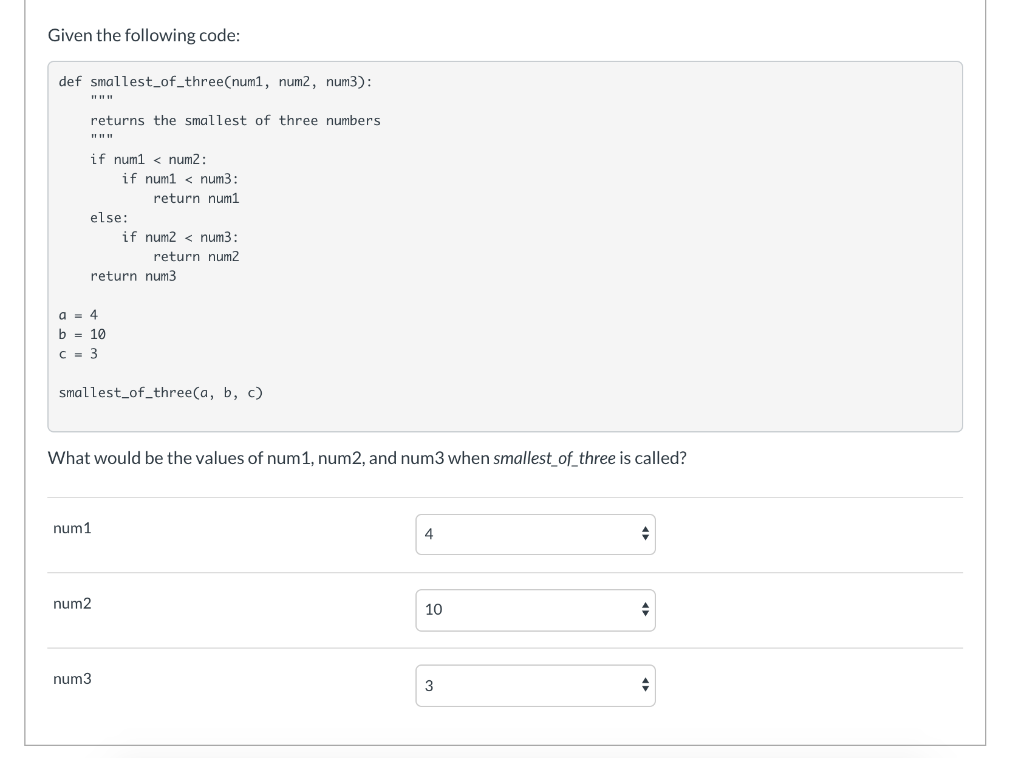Click the stepper arrows on the num3 selector

point(645,685)
